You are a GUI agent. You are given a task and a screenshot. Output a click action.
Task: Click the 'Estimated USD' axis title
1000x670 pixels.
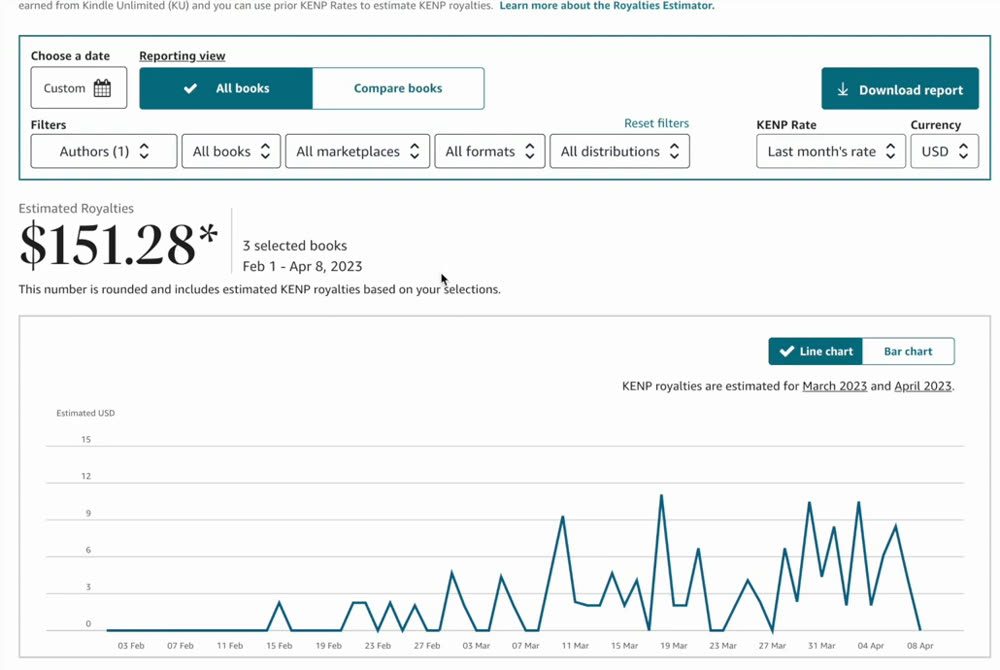(x=85, y=413)
